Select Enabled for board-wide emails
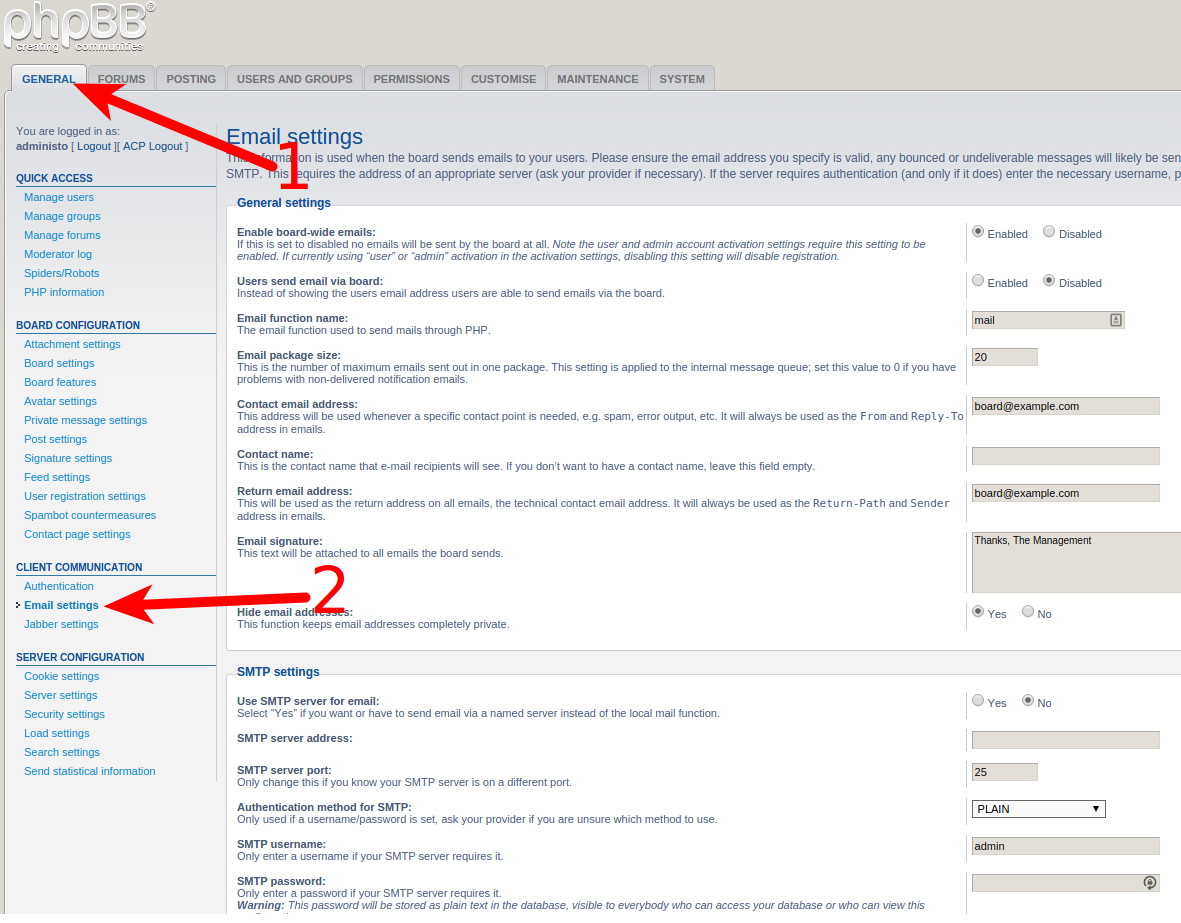This screenshot has width=1181, height=923. [x=978, y=232]
